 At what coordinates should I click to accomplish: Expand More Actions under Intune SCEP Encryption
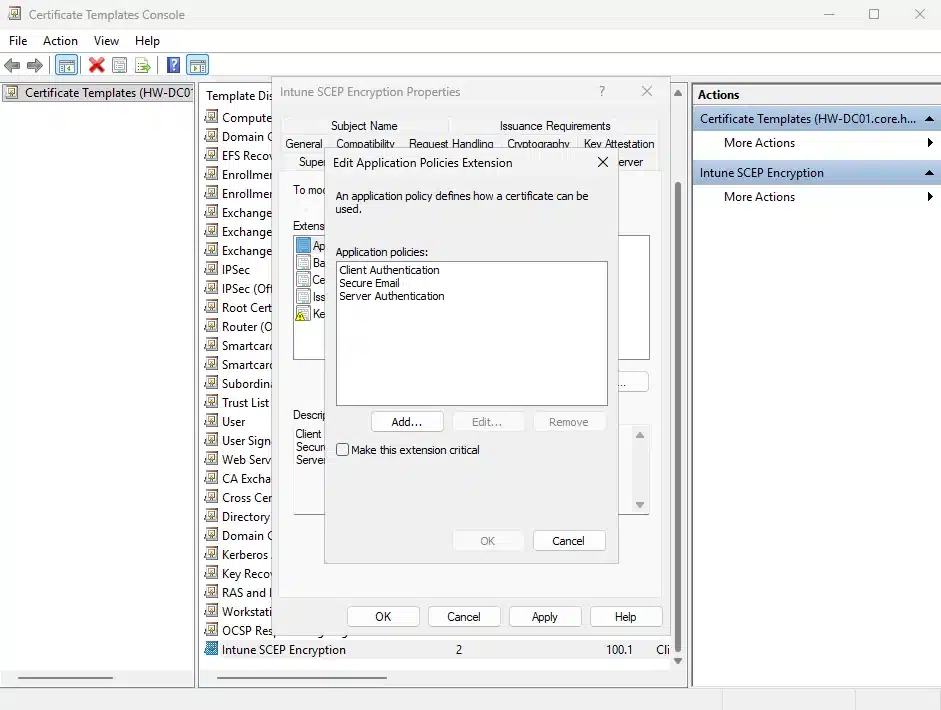click(x=759, y=197)
